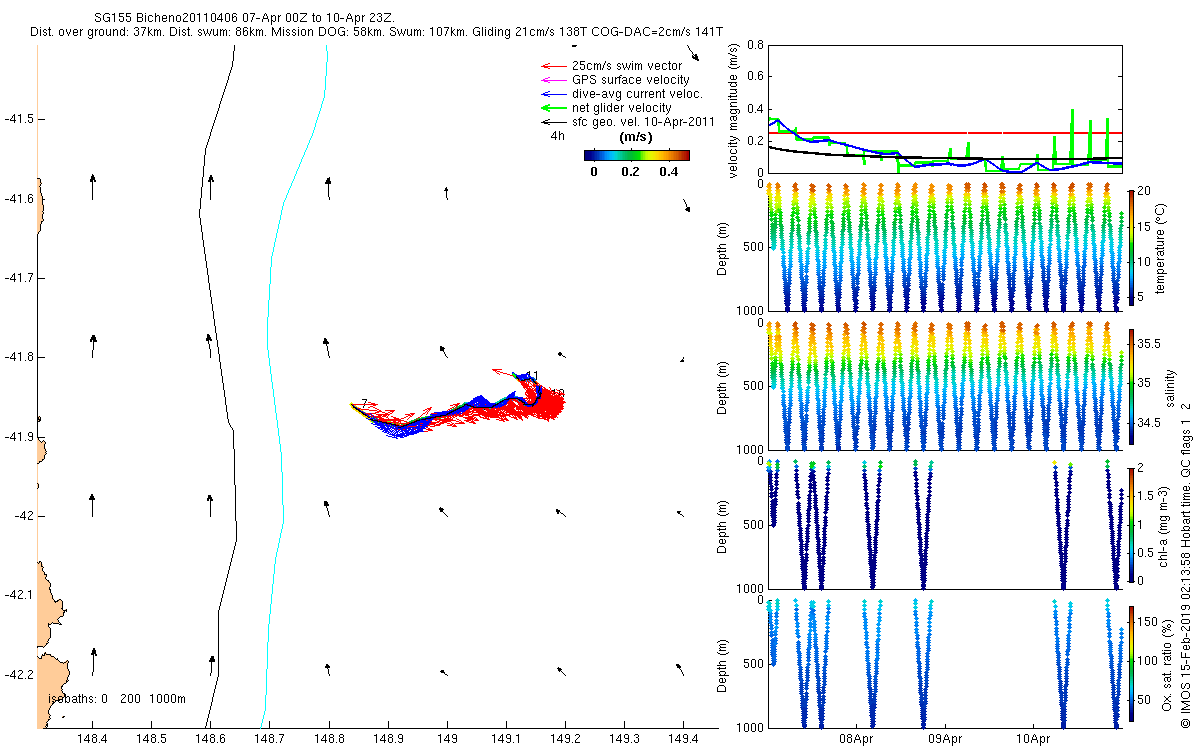Click the 'isobaths: 0 200 1000m' caption
This screenshot has height=750, width=1200.
click(117, 699)
